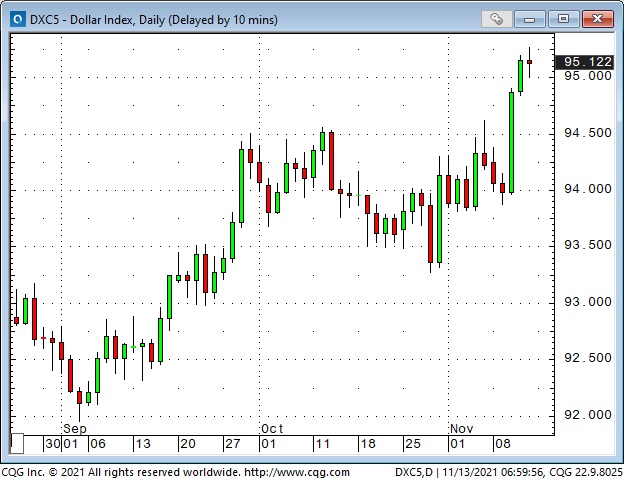Open the http://www.cqg.com link
The width and height of the screenshot is (624, 480).
click(297, 472)
